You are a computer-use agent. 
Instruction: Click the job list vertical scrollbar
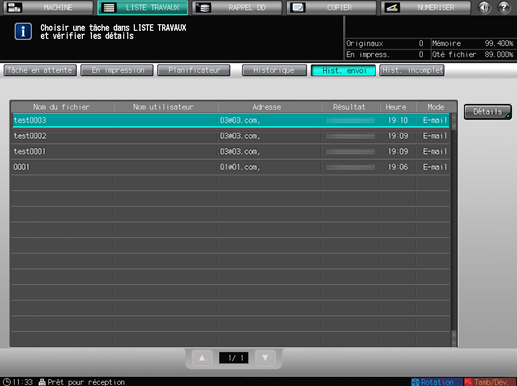coord(454,230)
